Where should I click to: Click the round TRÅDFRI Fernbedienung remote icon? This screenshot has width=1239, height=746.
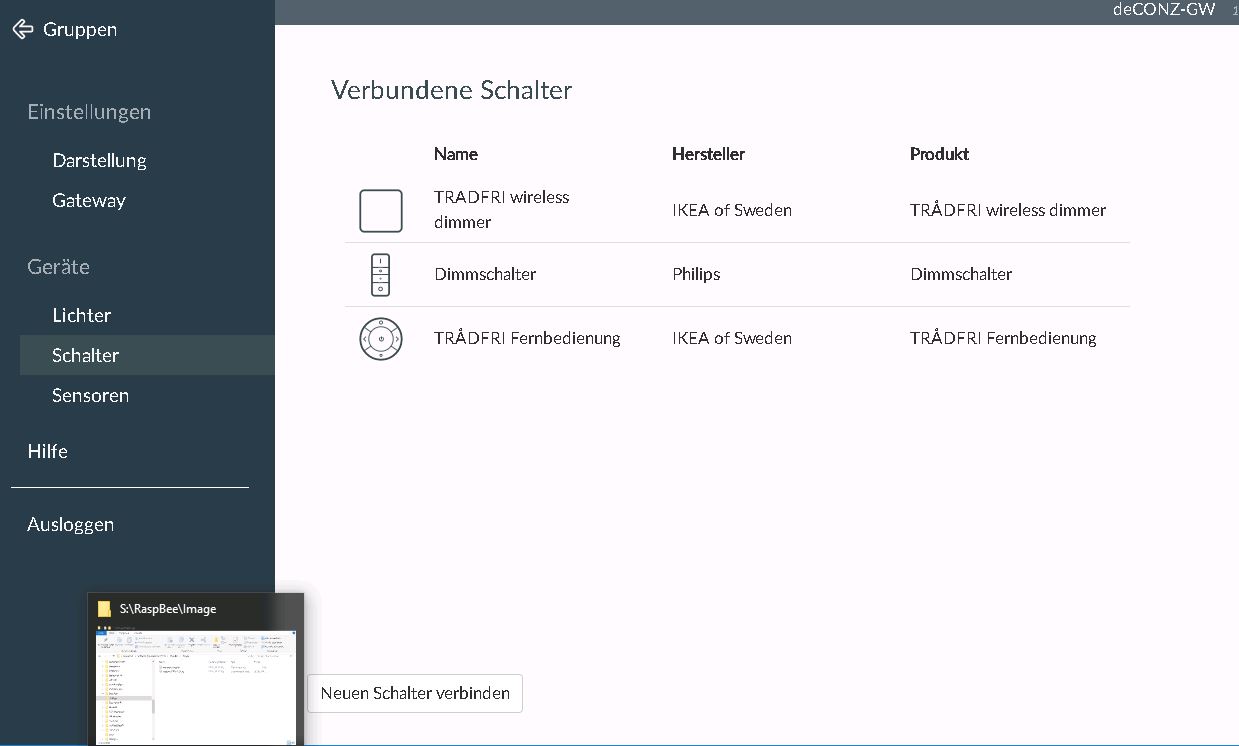coord(381,339)
